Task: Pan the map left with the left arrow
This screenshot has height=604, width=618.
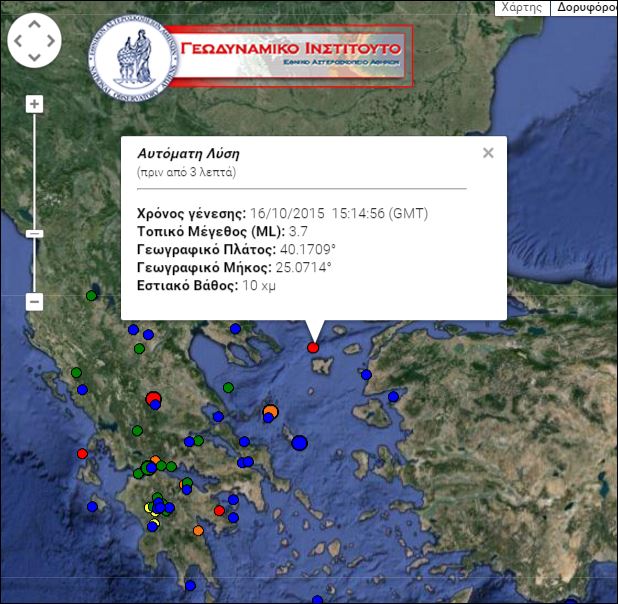Action: pyautogui.click(x=18, y=41)
